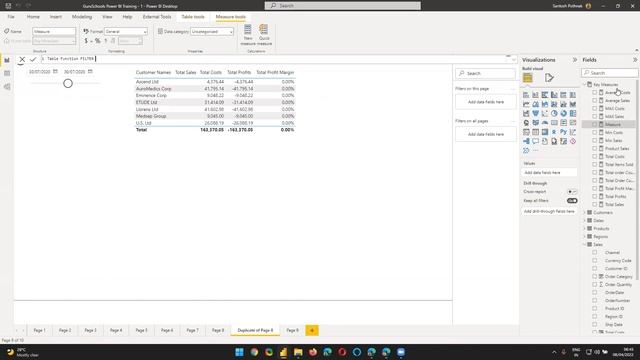This screenshot has width=640, height=360.
Task: Open the Table tools ribbon tab
Action: pos(193,17)
